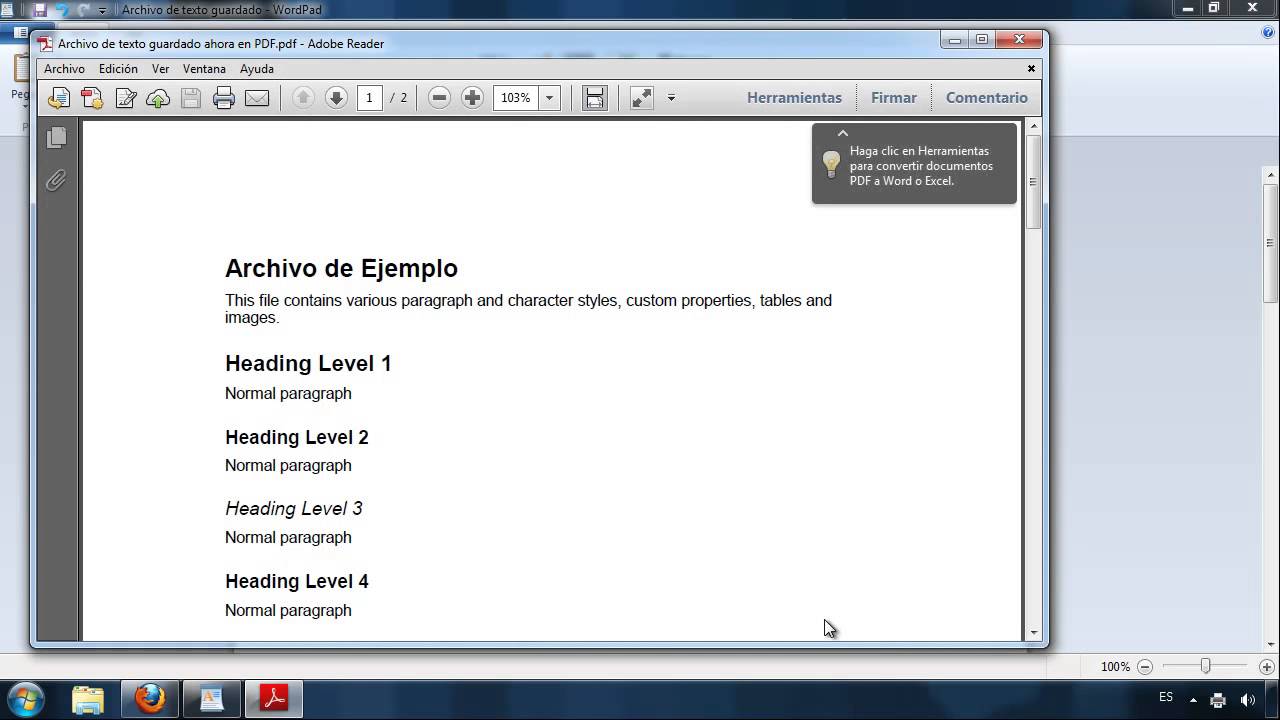Click the volume speaker tray icon
This screenshot has height=720, width=1280.
[1247, 700]
